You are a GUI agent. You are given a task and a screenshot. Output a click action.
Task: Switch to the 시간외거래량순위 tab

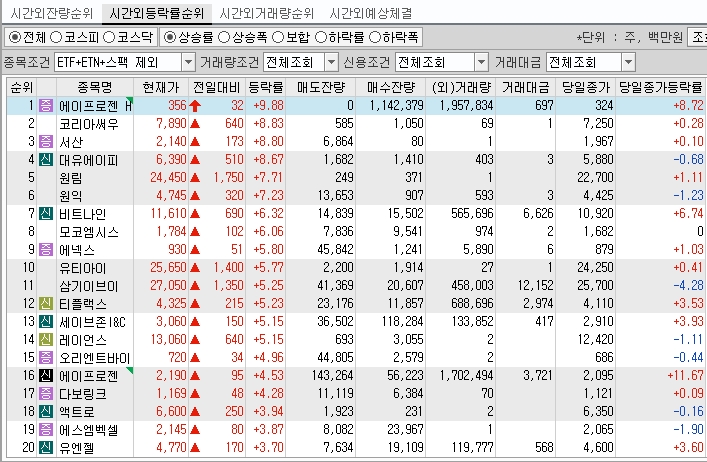(x=266, y=14)
